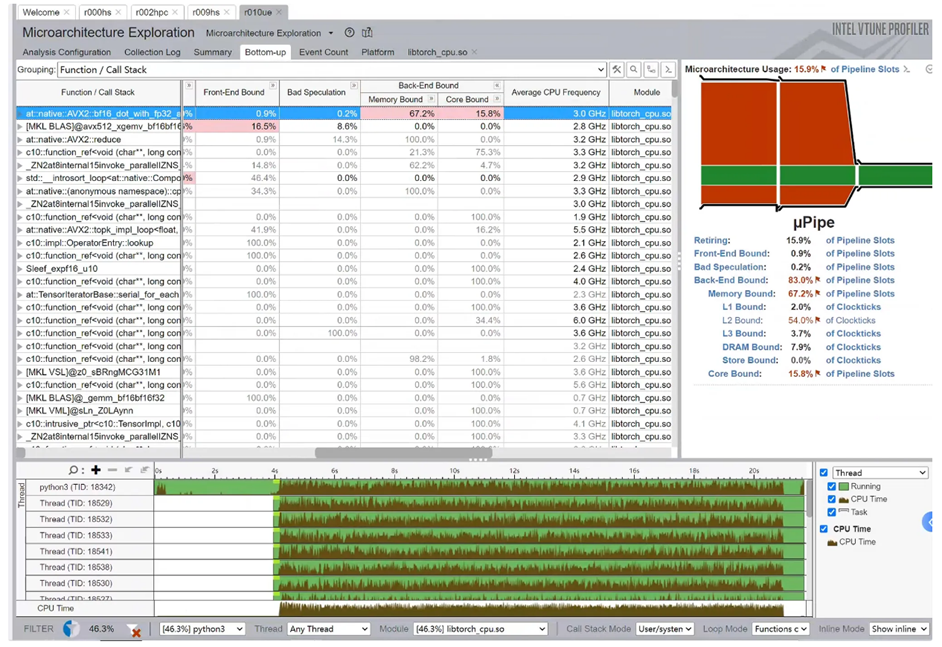Click the filter pie chart icon
Image resolution: width=942 pixels, height=647 pixels.
coord(71,628)
